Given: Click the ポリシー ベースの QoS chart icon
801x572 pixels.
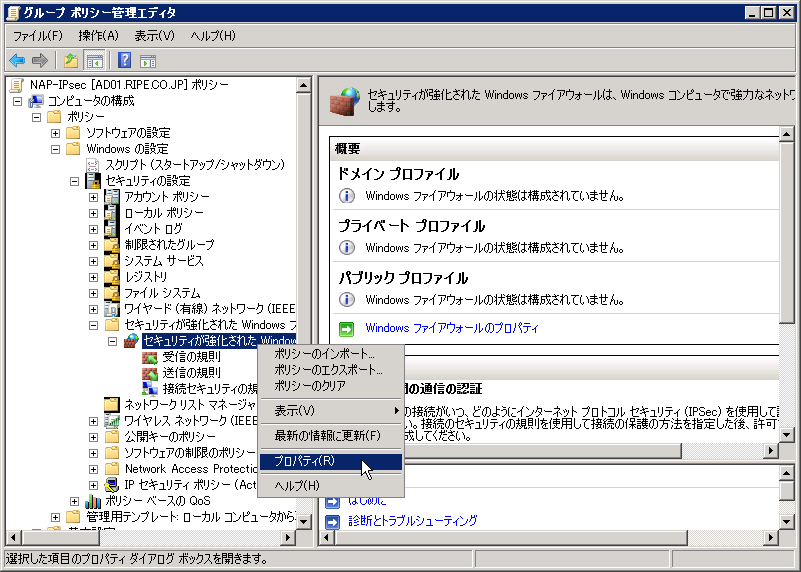Looking at the screenshot, I should pos(93,501).
